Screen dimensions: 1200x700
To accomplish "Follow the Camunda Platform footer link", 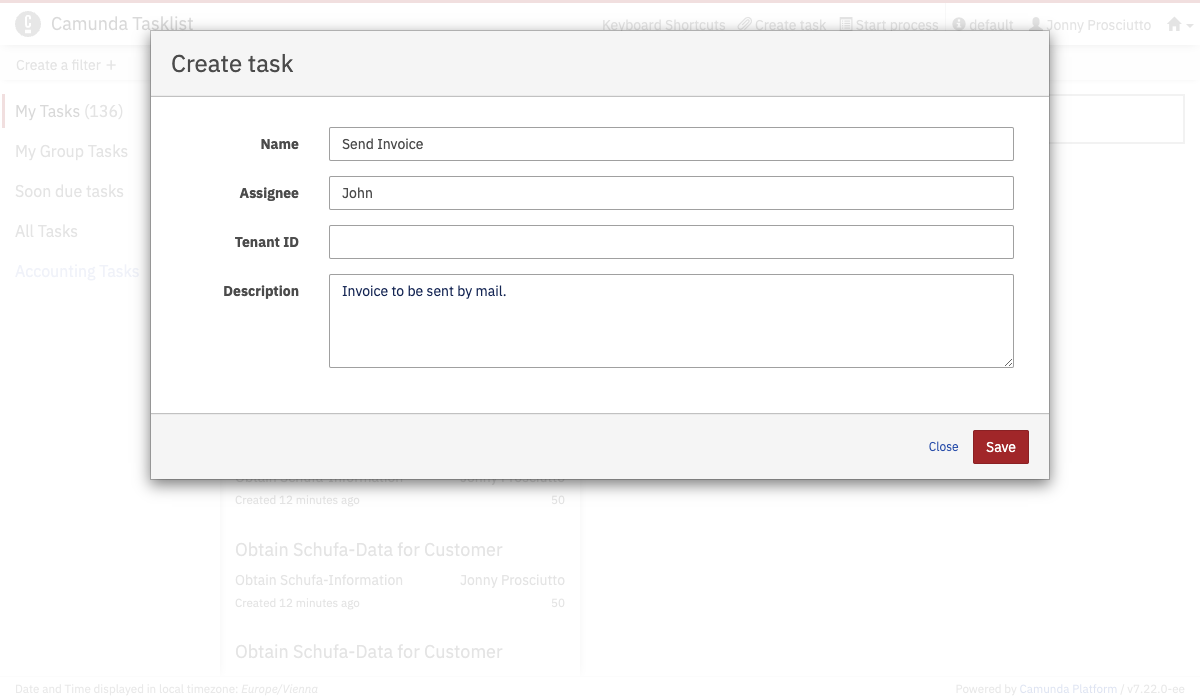I will 1069,689.
